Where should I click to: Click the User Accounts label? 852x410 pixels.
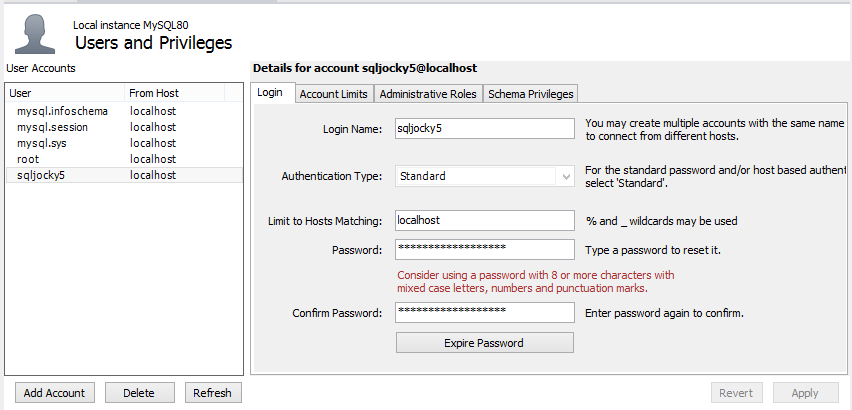(x=41, y=68)
